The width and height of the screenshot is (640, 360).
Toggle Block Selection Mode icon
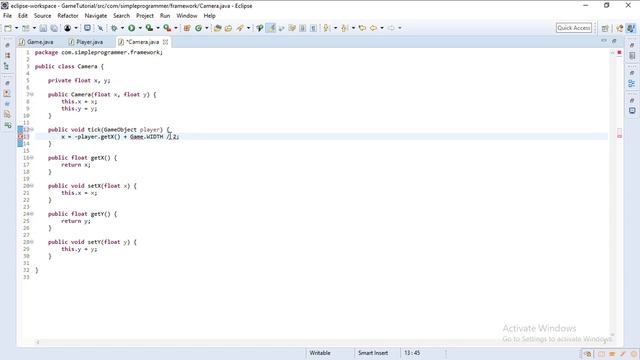pos(302,28)
